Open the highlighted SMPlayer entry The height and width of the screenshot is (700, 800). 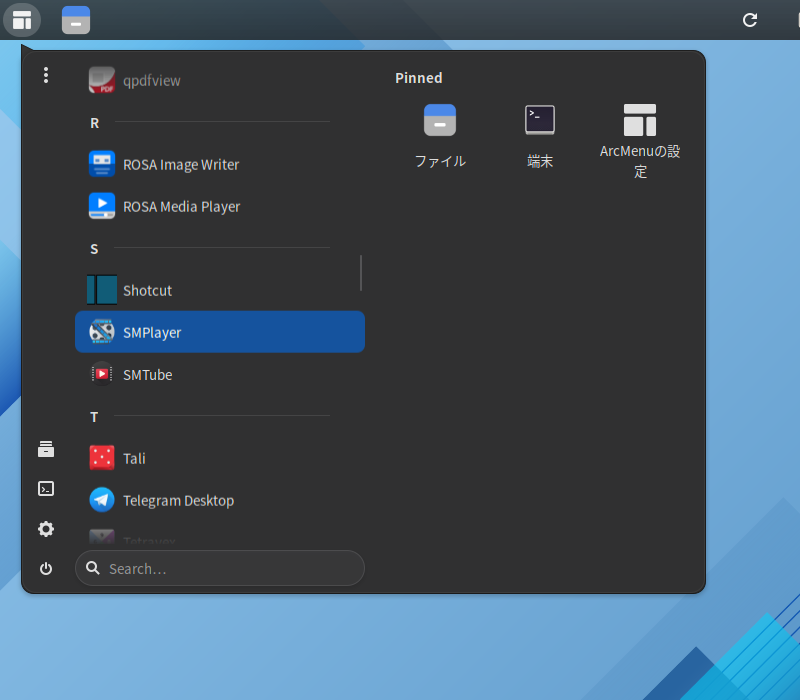click(220, 332)
